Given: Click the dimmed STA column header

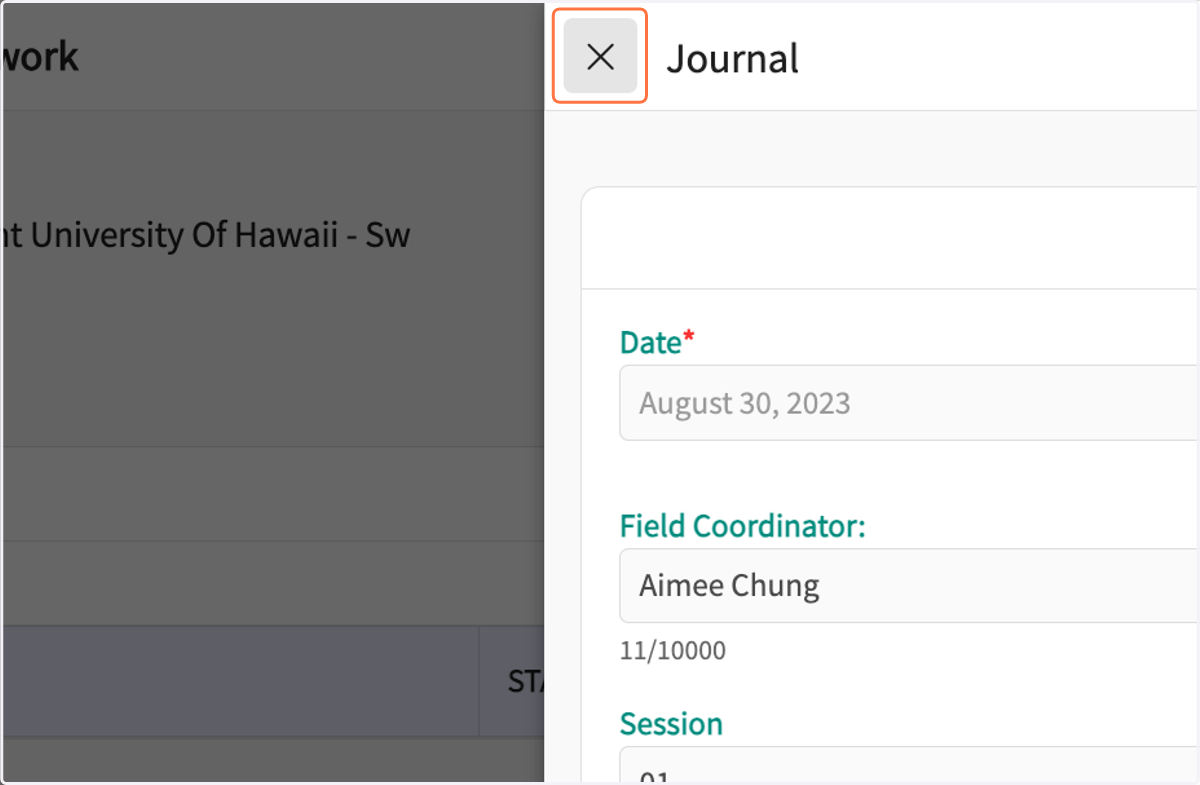Looking at the screenshot, I should pyautogui.click(x=525, y=681).
